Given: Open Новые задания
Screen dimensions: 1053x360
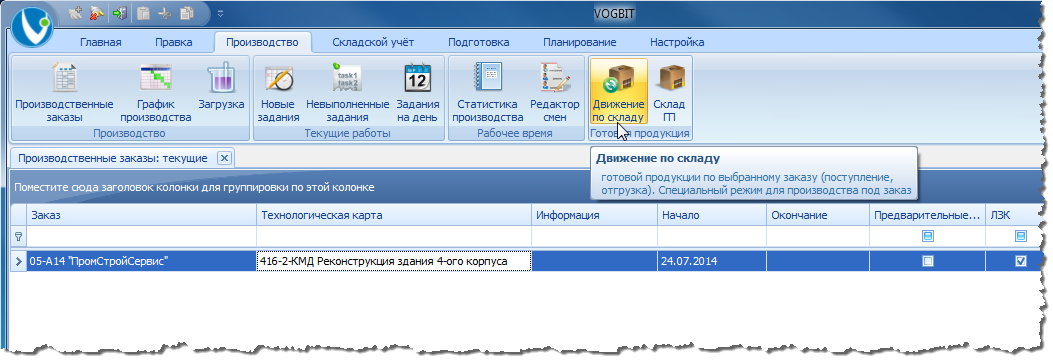Looking at the screenshot, I should [279, 92].
